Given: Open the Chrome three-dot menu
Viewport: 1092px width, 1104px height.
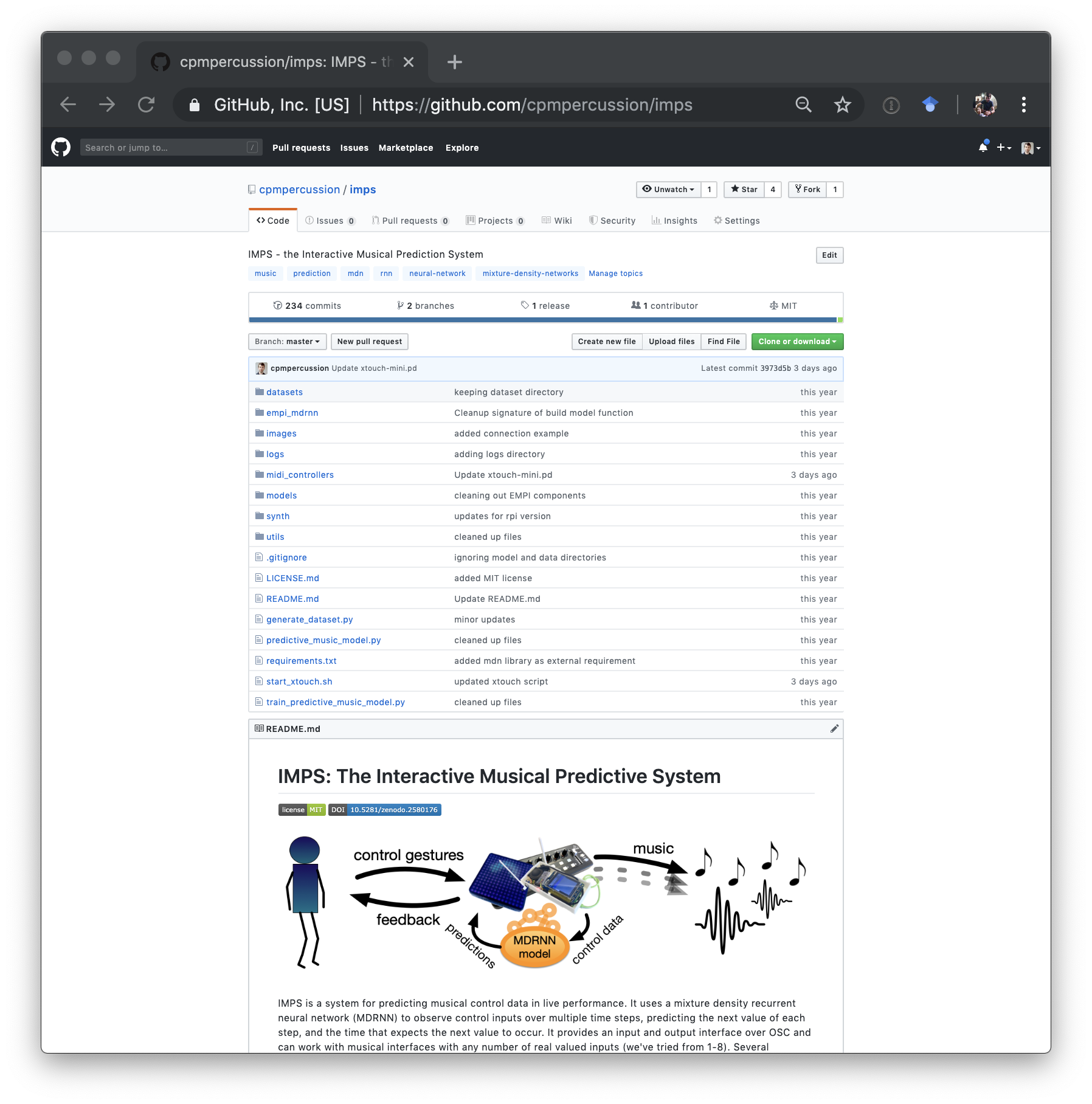Looking at the screenshot, I should (x=1024, y=105).
